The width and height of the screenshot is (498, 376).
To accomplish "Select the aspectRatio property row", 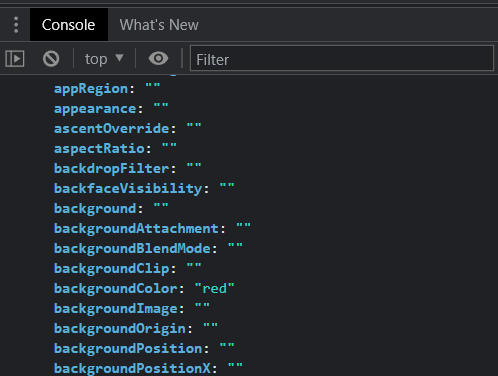I will (115, 149).
